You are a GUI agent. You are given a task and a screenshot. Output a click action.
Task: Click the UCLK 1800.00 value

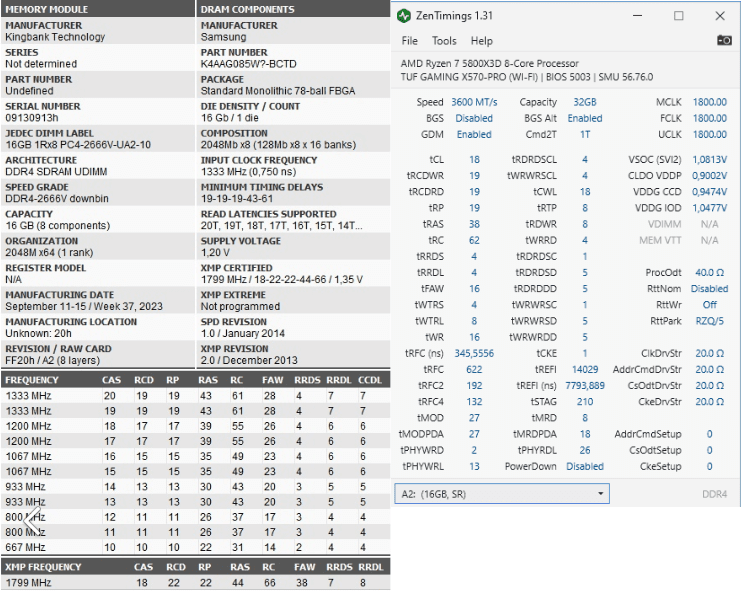[709, 134]
